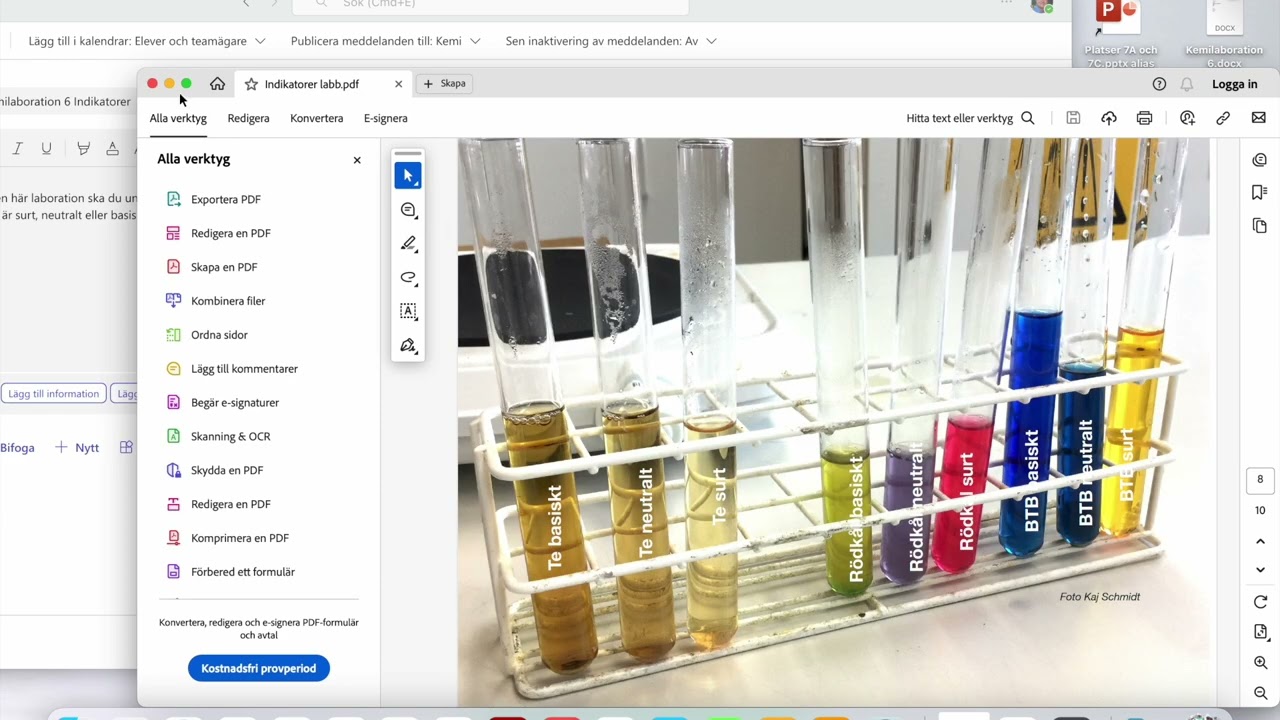Image resolution: width=1280 pixels, height=720 pixels.
Task: Open the E-signera tab
Action: click(x=386, y=118)
